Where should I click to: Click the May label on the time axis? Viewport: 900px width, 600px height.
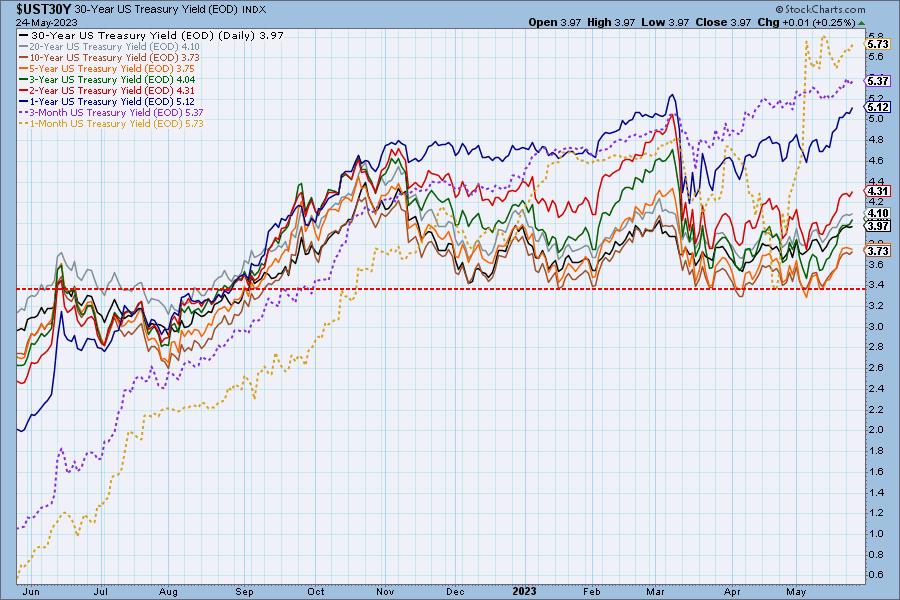796,591
